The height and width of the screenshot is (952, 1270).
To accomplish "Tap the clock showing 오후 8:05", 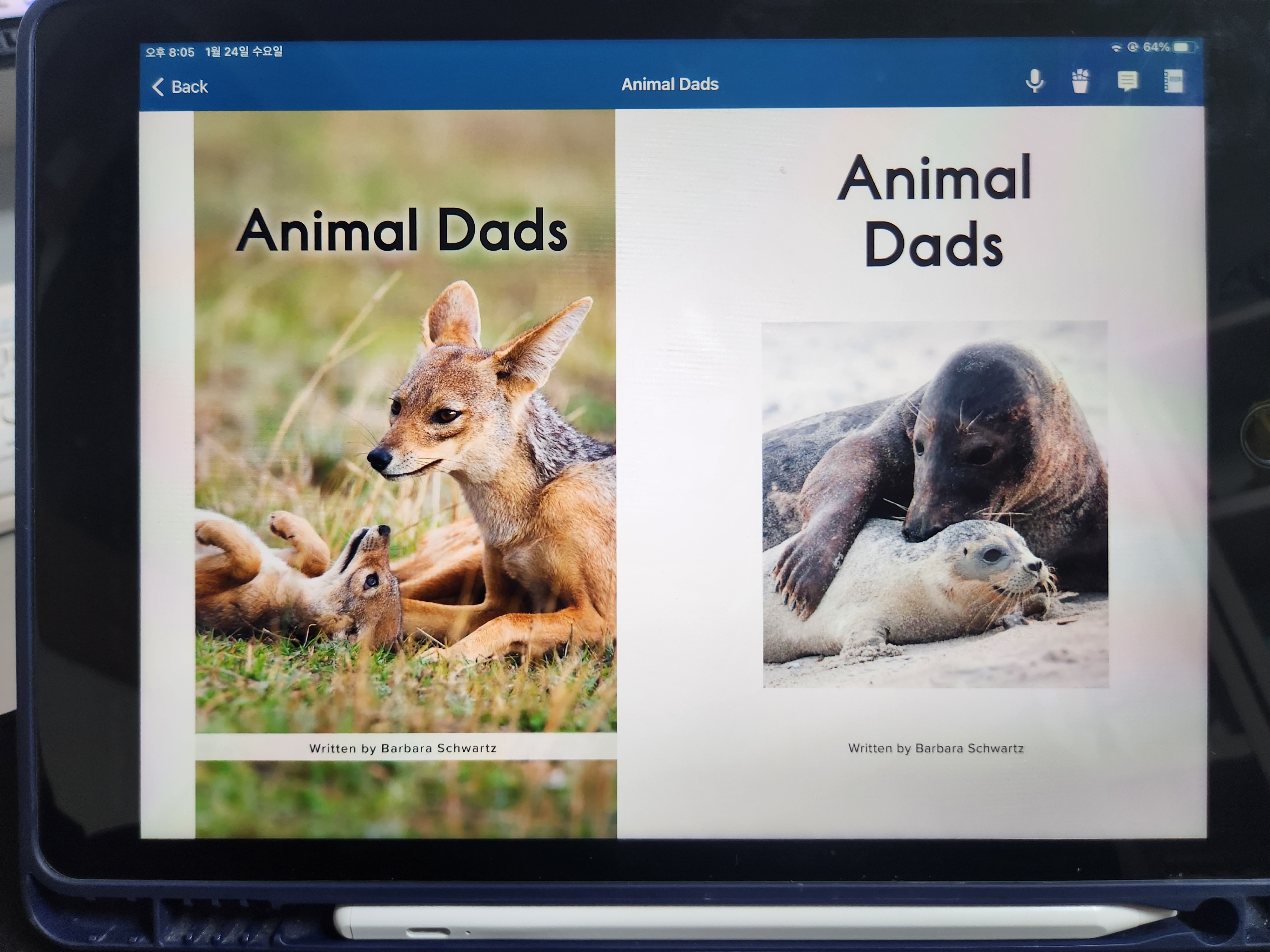I will pos(170,52).
